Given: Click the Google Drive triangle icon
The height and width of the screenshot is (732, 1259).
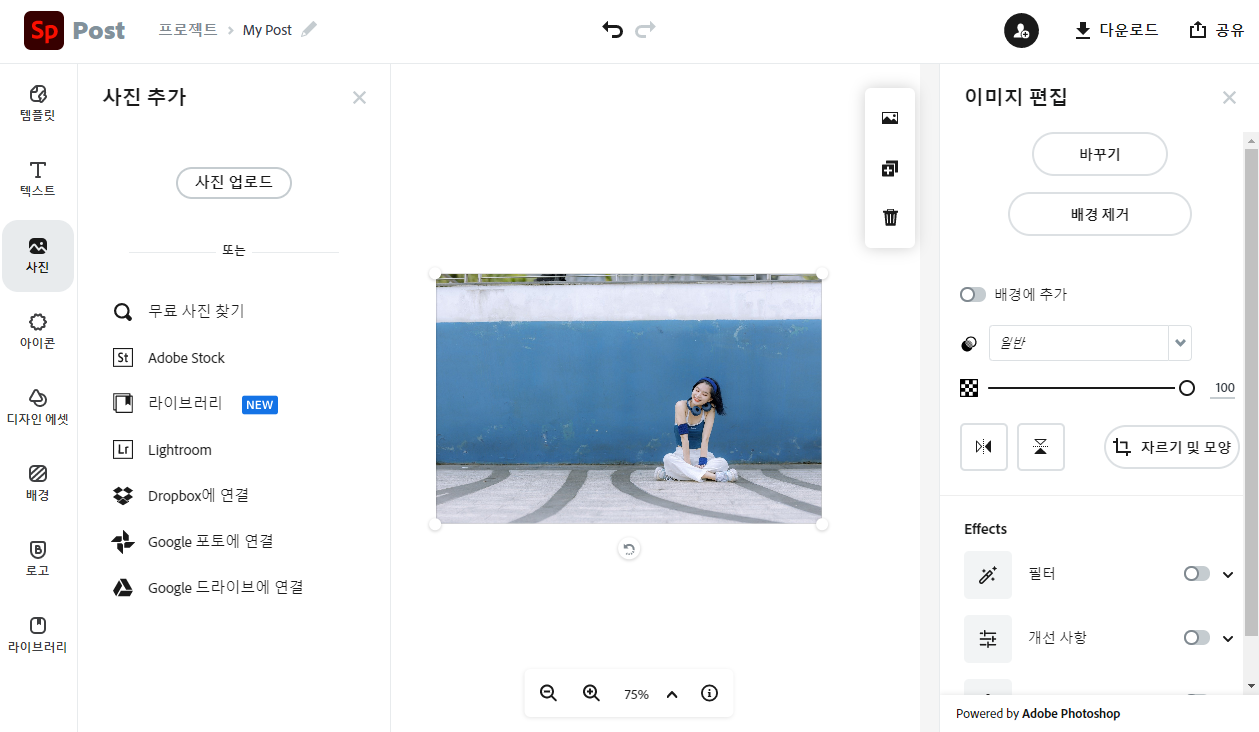Looking at the screenshot, I should coord(123,588).
